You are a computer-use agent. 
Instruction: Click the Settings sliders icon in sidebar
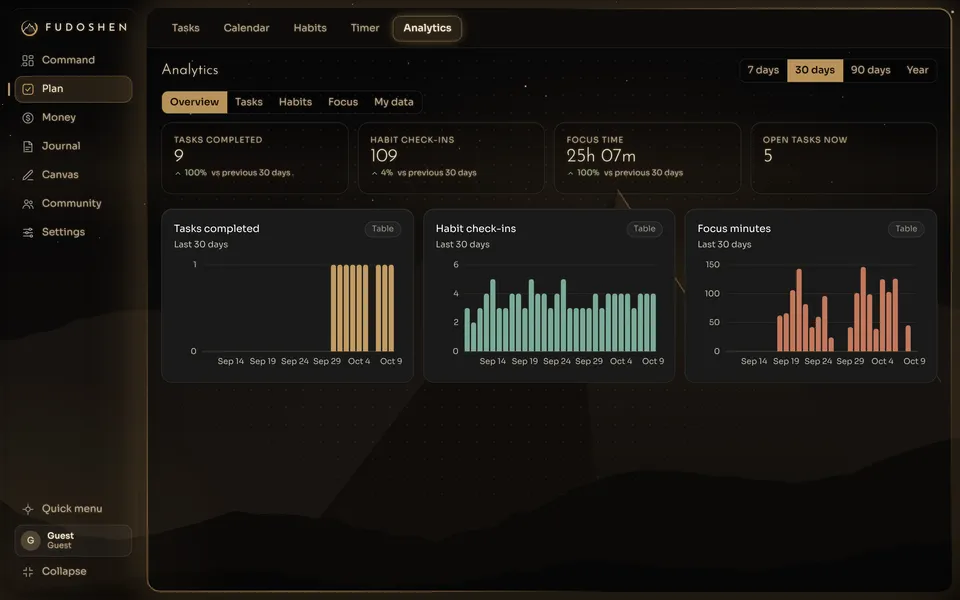click(28, 233)
